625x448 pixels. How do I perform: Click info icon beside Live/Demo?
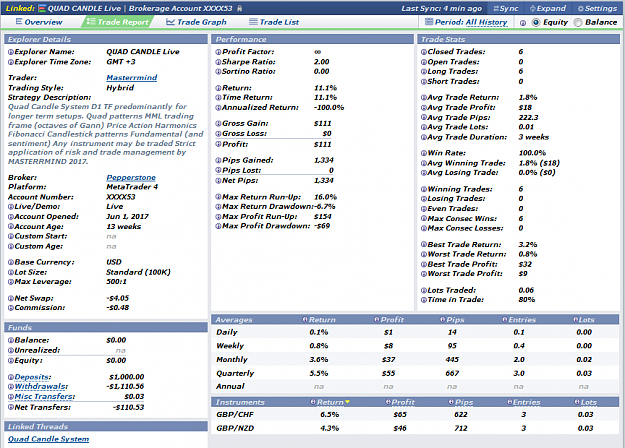[11, 206]
